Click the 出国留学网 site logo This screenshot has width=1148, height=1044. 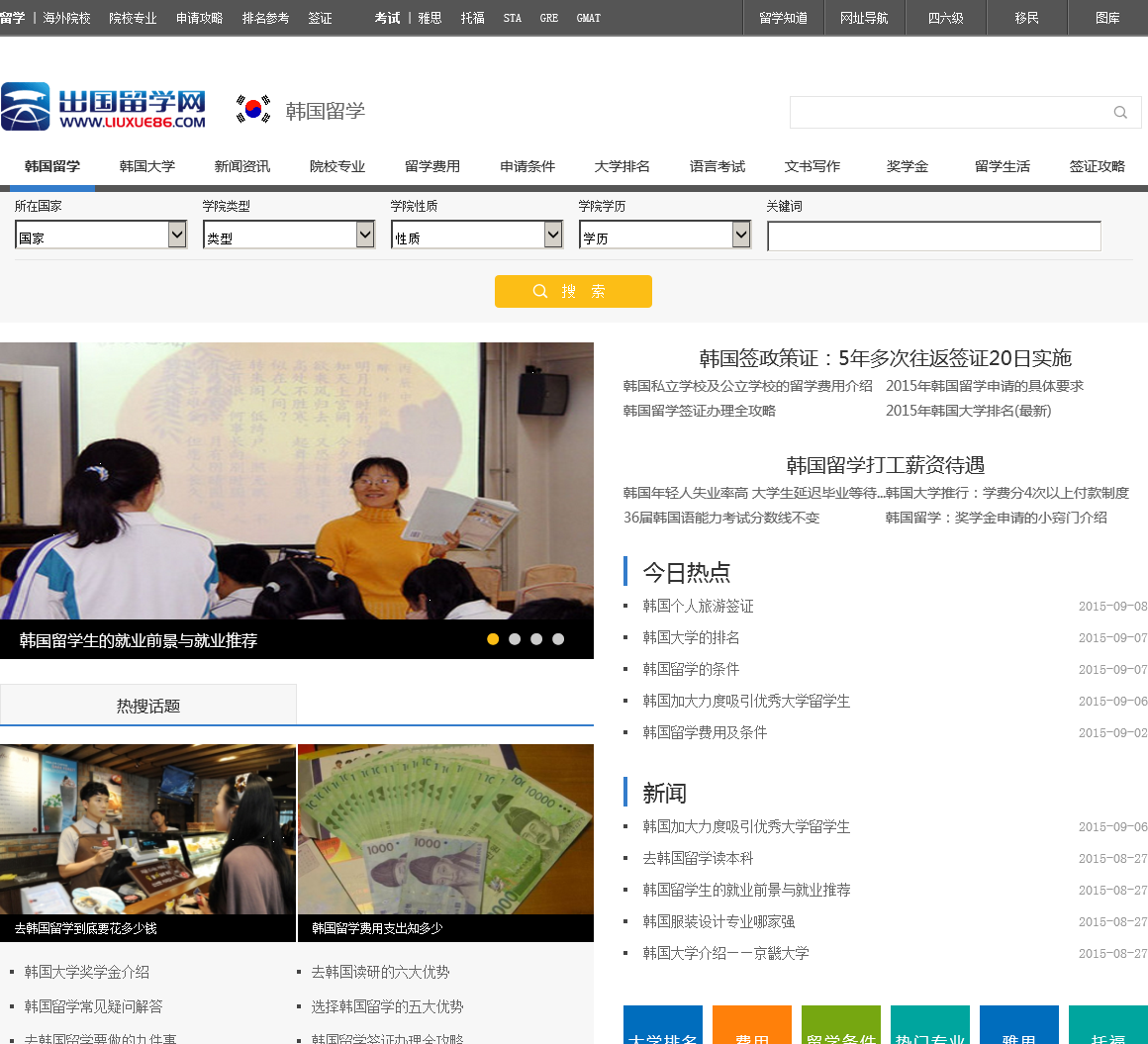103,107
